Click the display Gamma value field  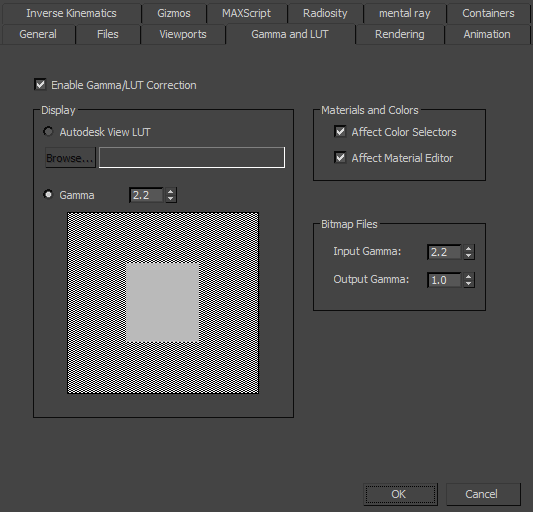[146, 195]
